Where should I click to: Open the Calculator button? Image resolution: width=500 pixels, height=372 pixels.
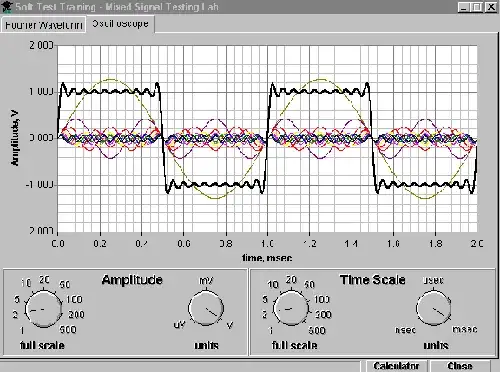coord(396,366)
